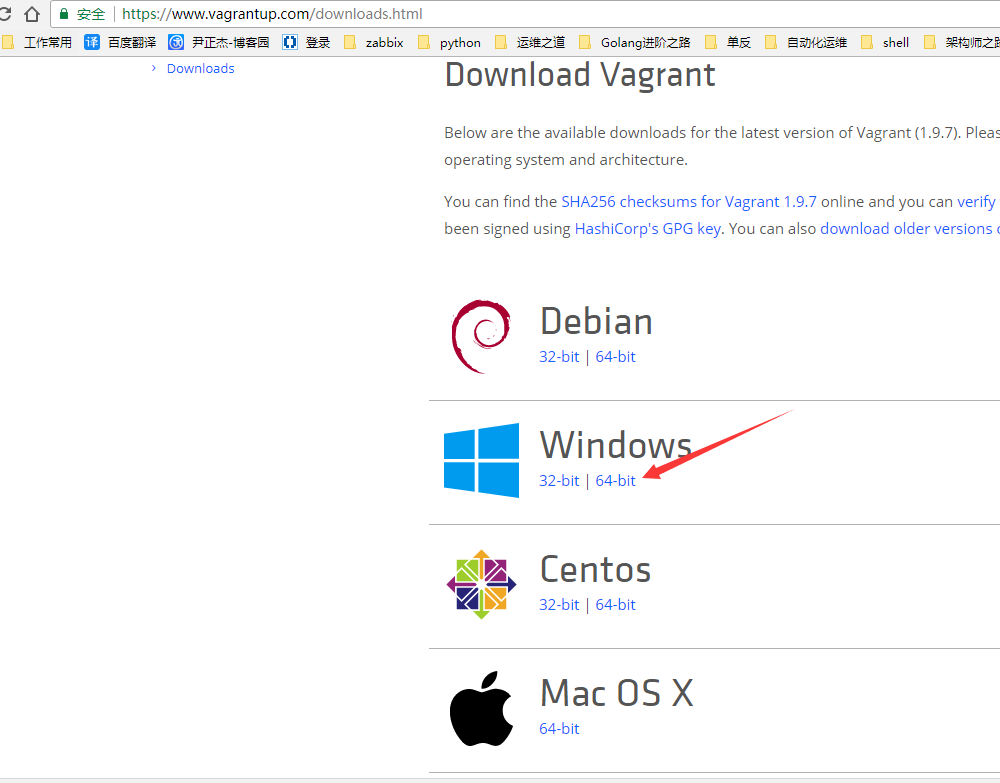Click the browser reload icon

pyautogui.click(x=4, y=14)
